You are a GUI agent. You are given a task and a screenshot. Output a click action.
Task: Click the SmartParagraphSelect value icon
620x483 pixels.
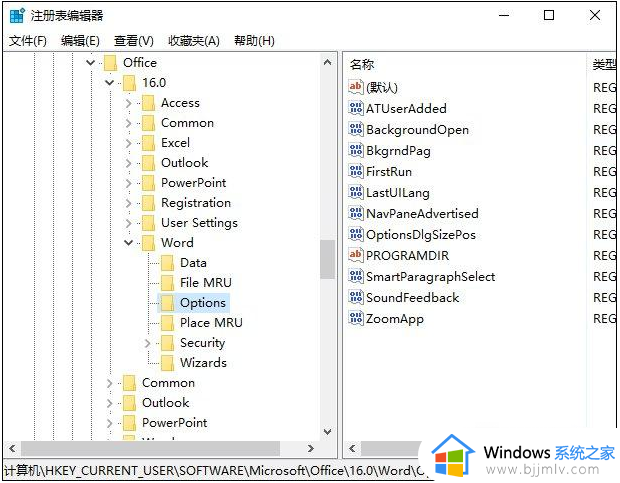click(x=355, y=276)
